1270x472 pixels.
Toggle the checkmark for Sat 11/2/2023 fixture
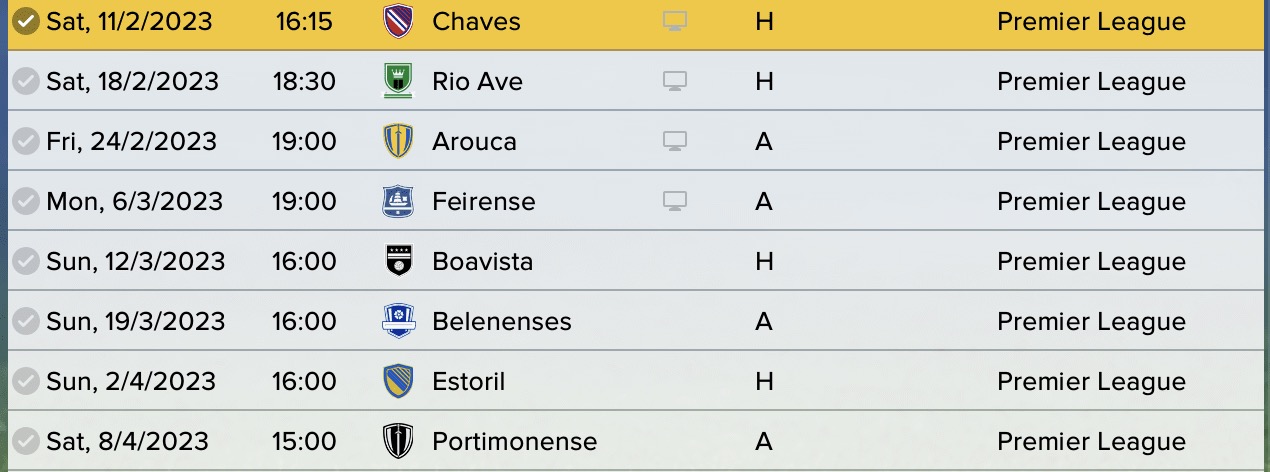click(x=26, y=22)
